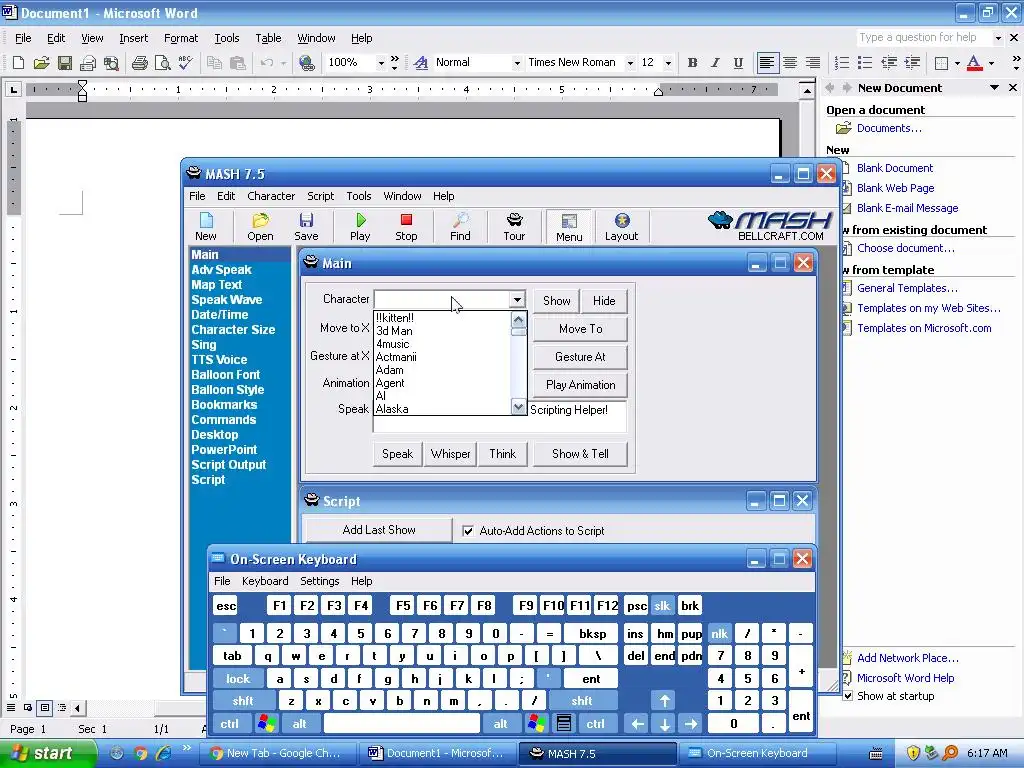Apply italic formatting in Word

715,63
